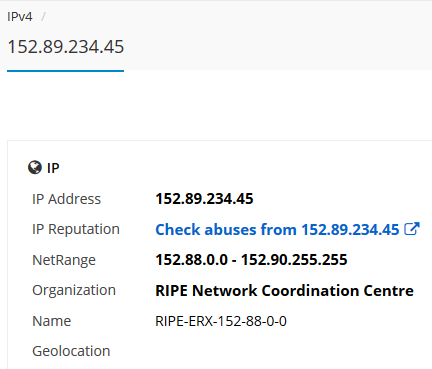Select the RIPE-ERX-152-88-0-0 network name

pos(221,321)
